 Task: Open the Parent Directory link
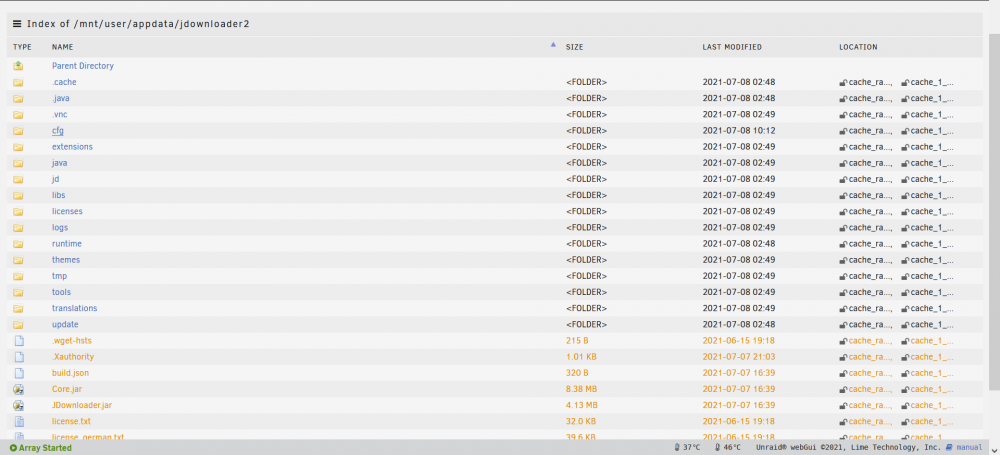(83, 66)
